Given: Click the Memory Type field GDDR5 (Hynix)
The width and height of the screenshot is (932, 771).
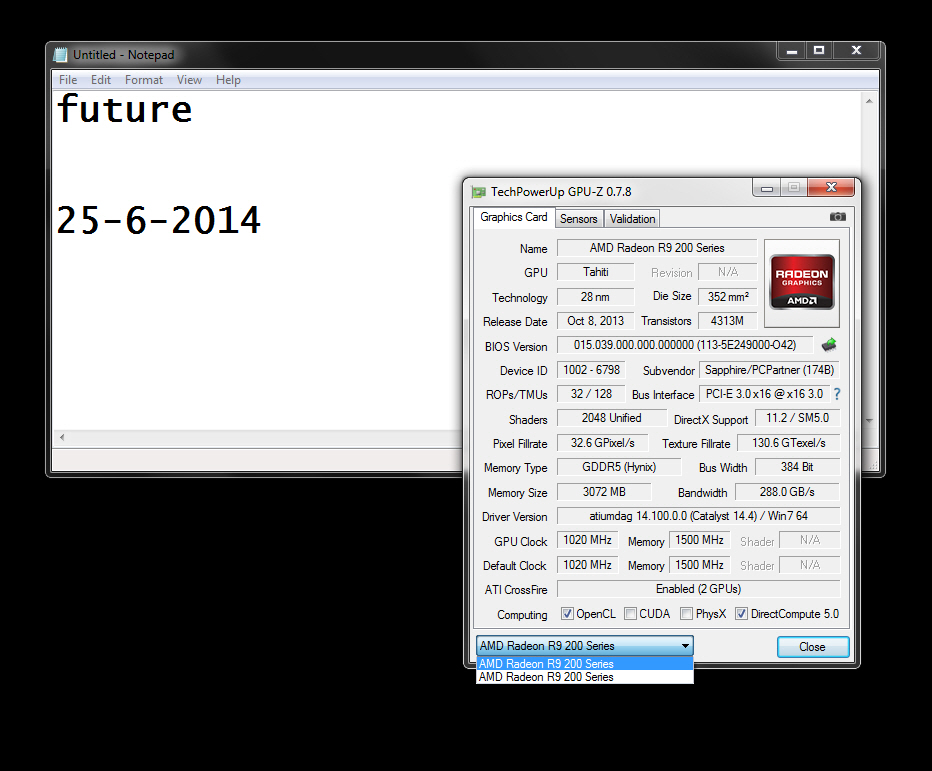Looking at the screenshot, I should coord(619,467).
